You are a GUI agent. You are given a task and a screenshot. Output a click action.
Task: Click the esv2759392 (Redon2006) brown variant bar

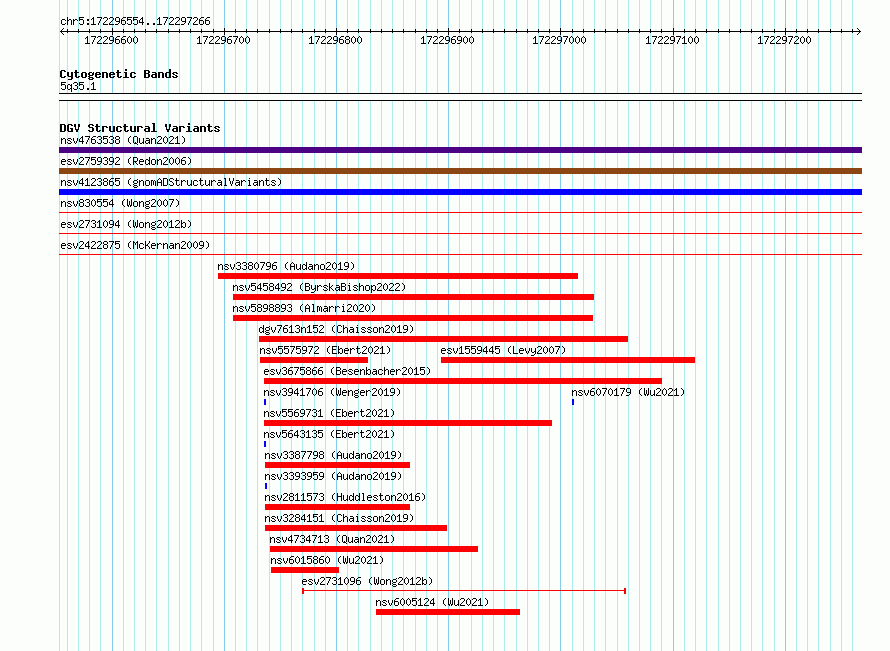(460, 171)
